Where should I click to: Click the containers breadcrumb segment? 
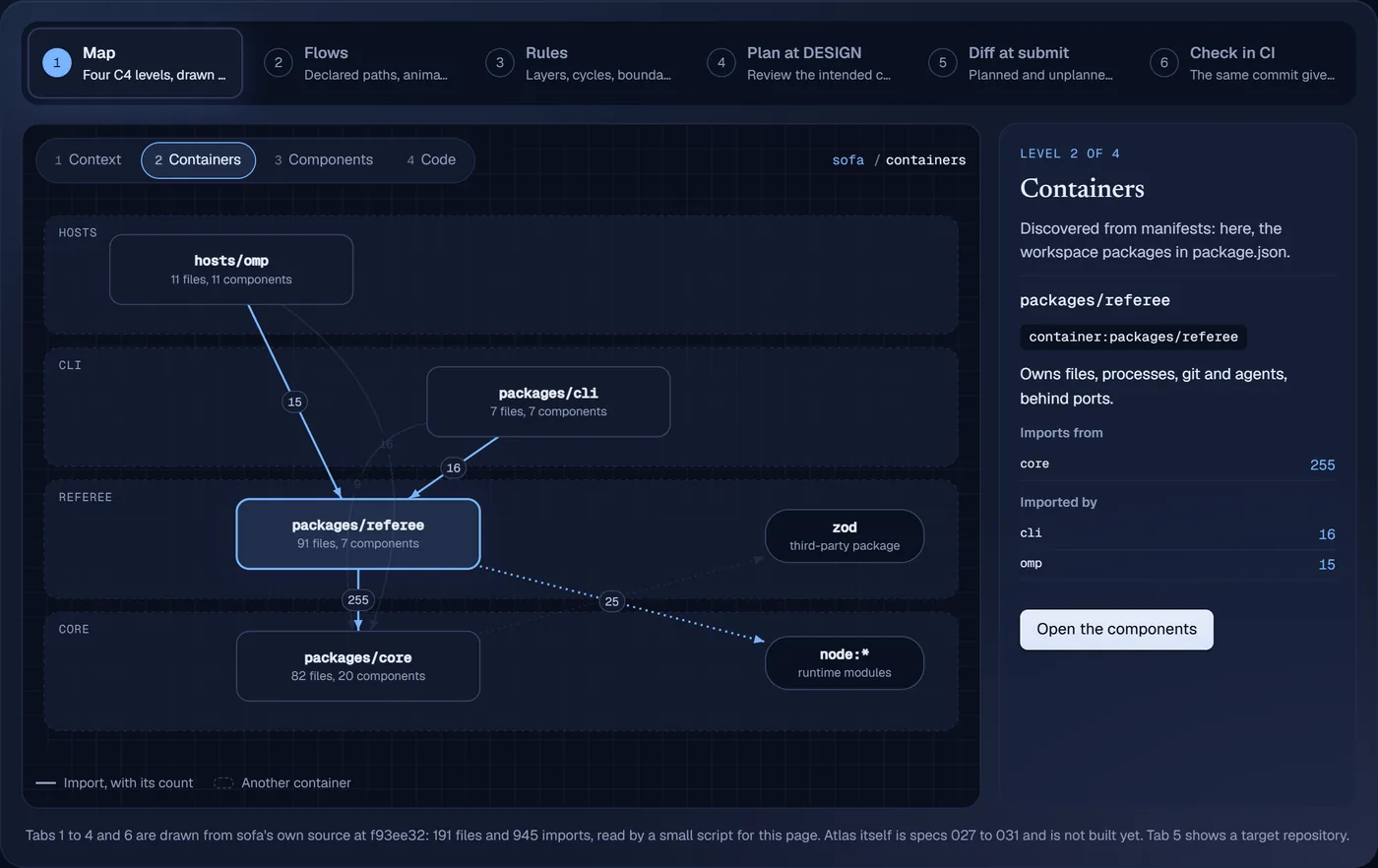click(x=925, y=160)
